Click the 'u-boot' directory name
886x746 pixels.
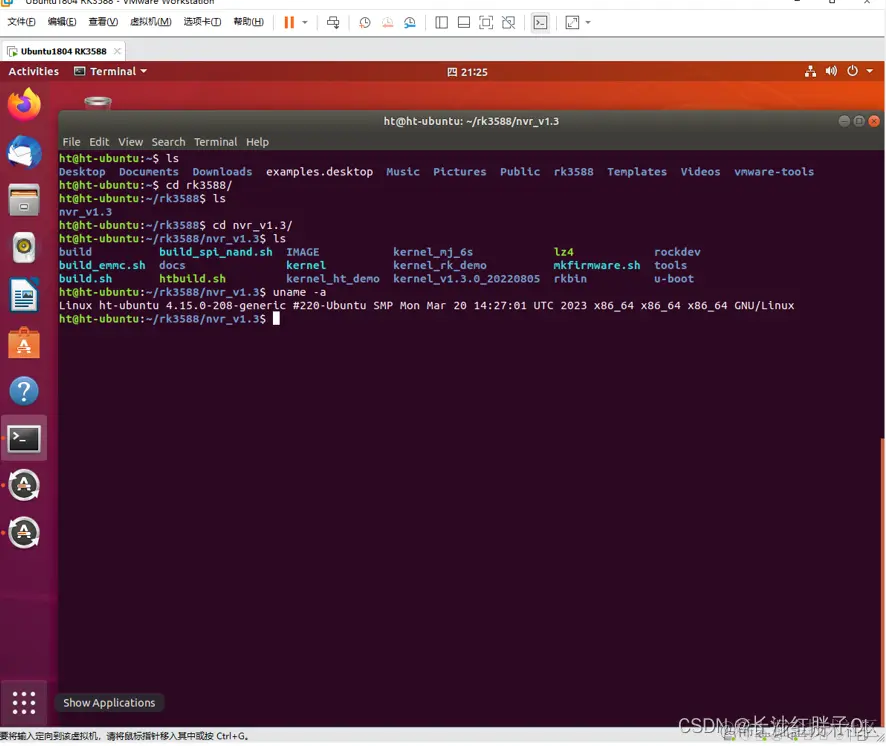[674, 279]
